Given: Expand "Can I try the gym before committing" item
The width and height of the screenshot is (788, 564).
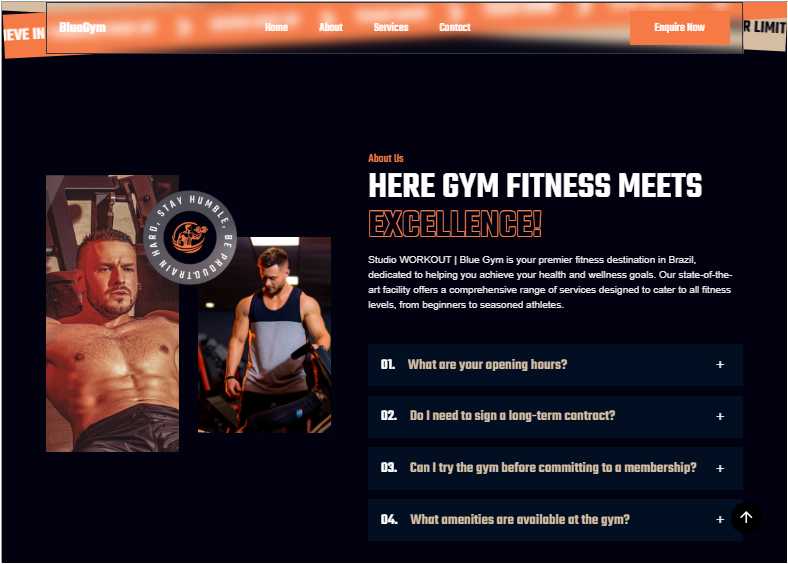Looking at the screenshot, I should pos(555,468).
